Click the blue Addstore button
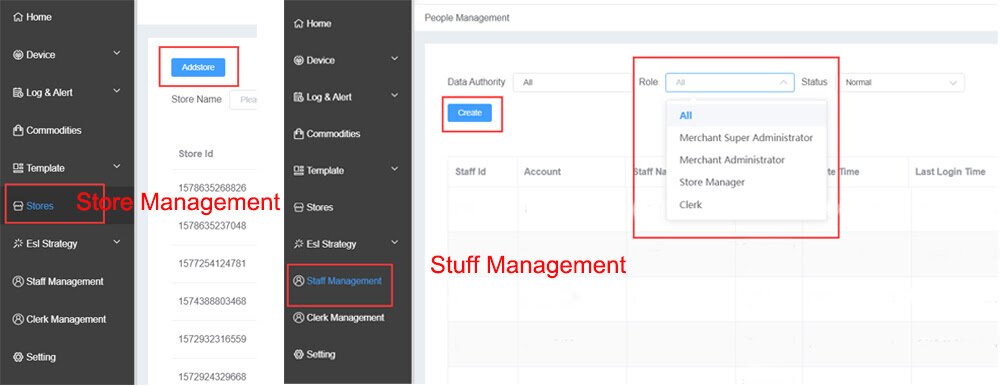The image size is (1000, 387). tap(198, 67)
